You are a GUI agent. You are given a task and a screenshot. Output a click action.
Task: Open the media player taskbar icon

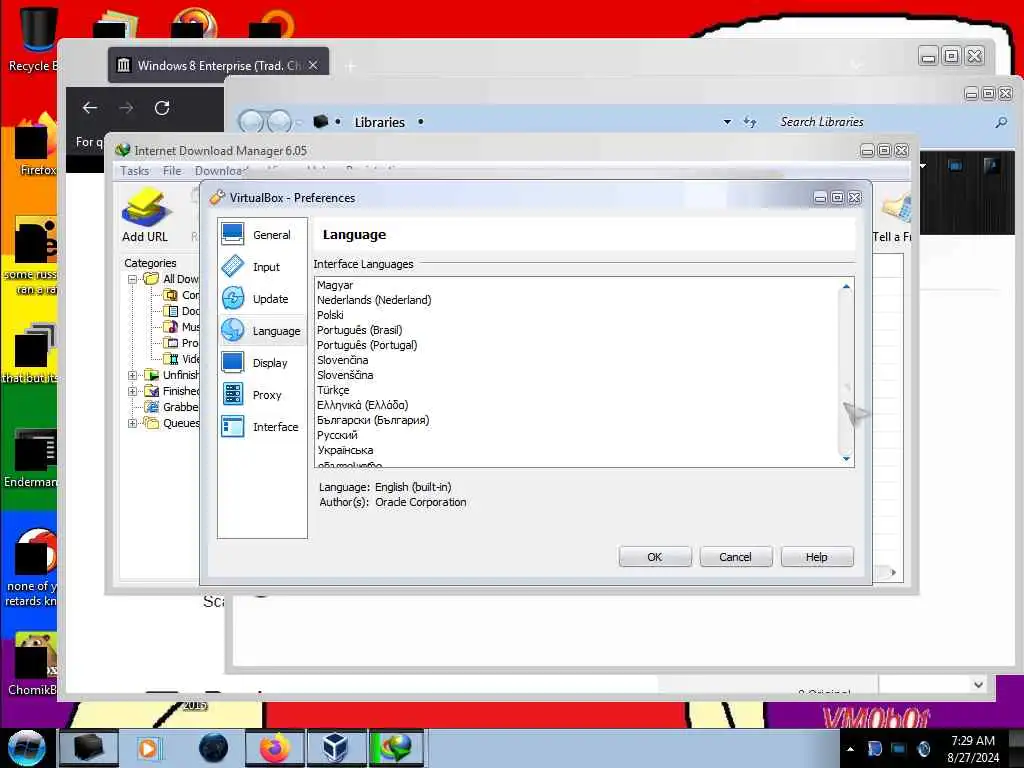[150, 748]
